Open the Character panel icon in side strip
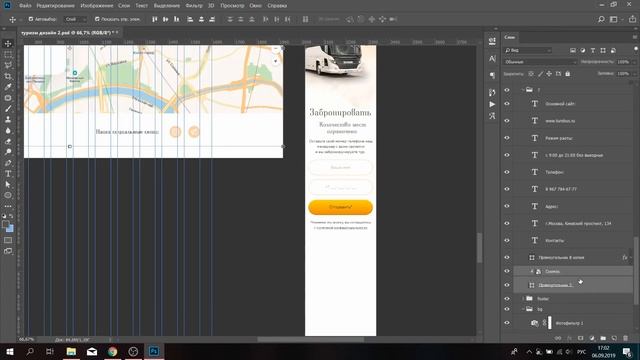The image size is (640, 360). click(492, 59)
